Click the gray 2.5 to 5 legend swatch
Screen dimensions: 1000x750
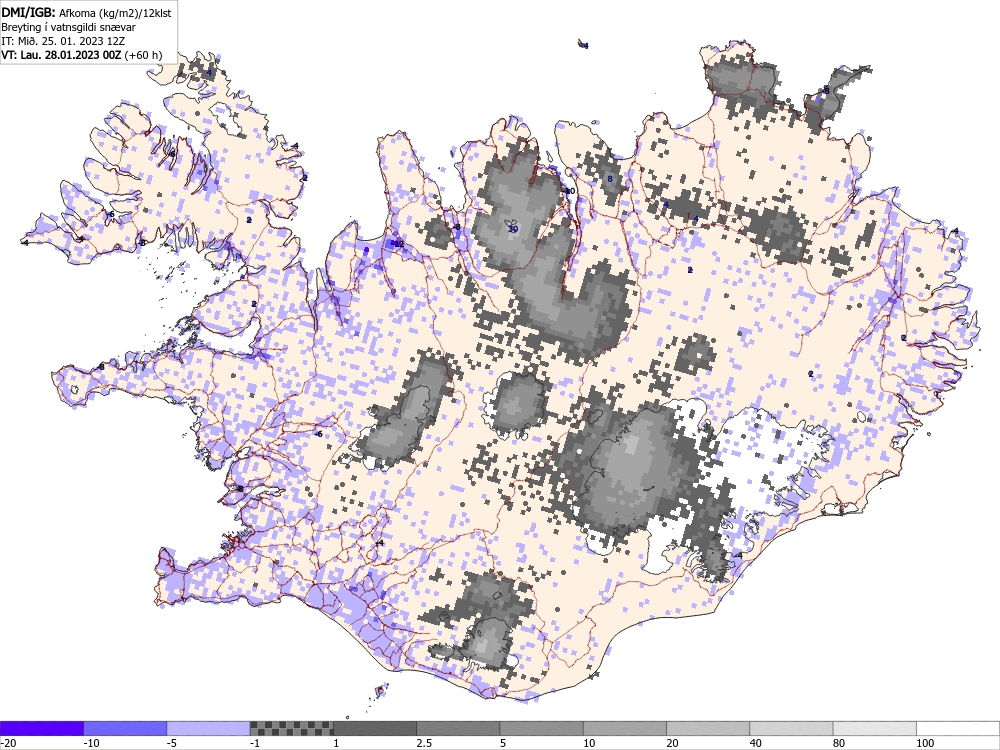pyautogui.click(x=458, y=728)
